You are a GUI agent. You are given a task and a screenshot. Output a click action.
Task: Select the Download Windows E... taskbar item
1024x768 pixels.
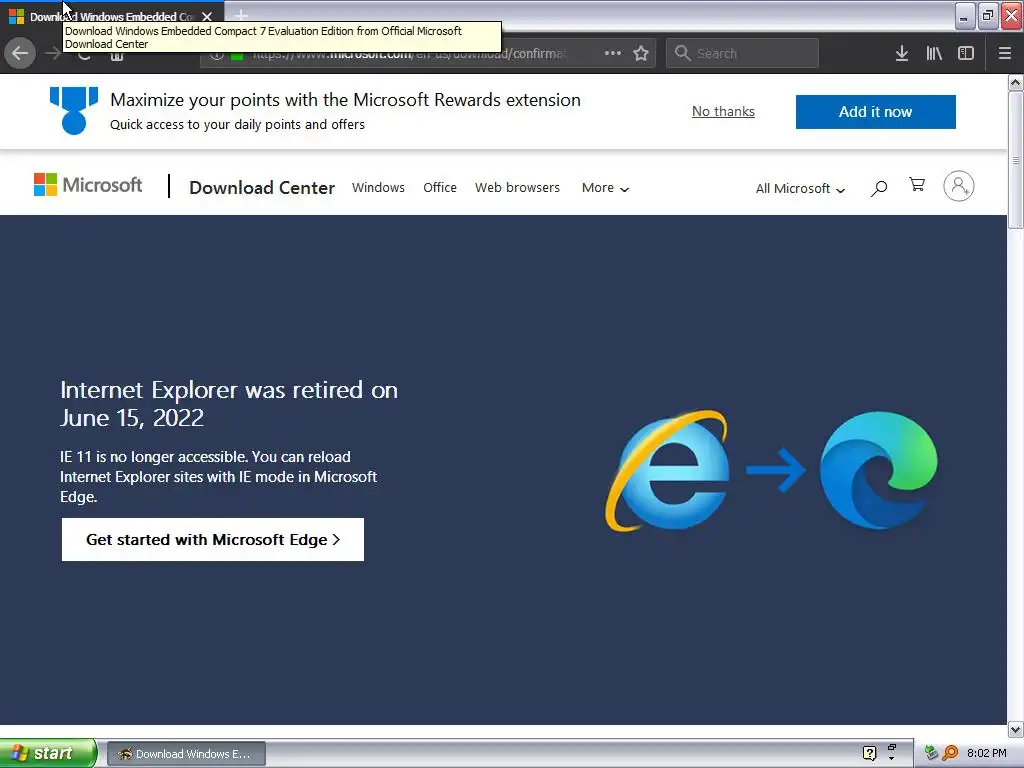186,754
